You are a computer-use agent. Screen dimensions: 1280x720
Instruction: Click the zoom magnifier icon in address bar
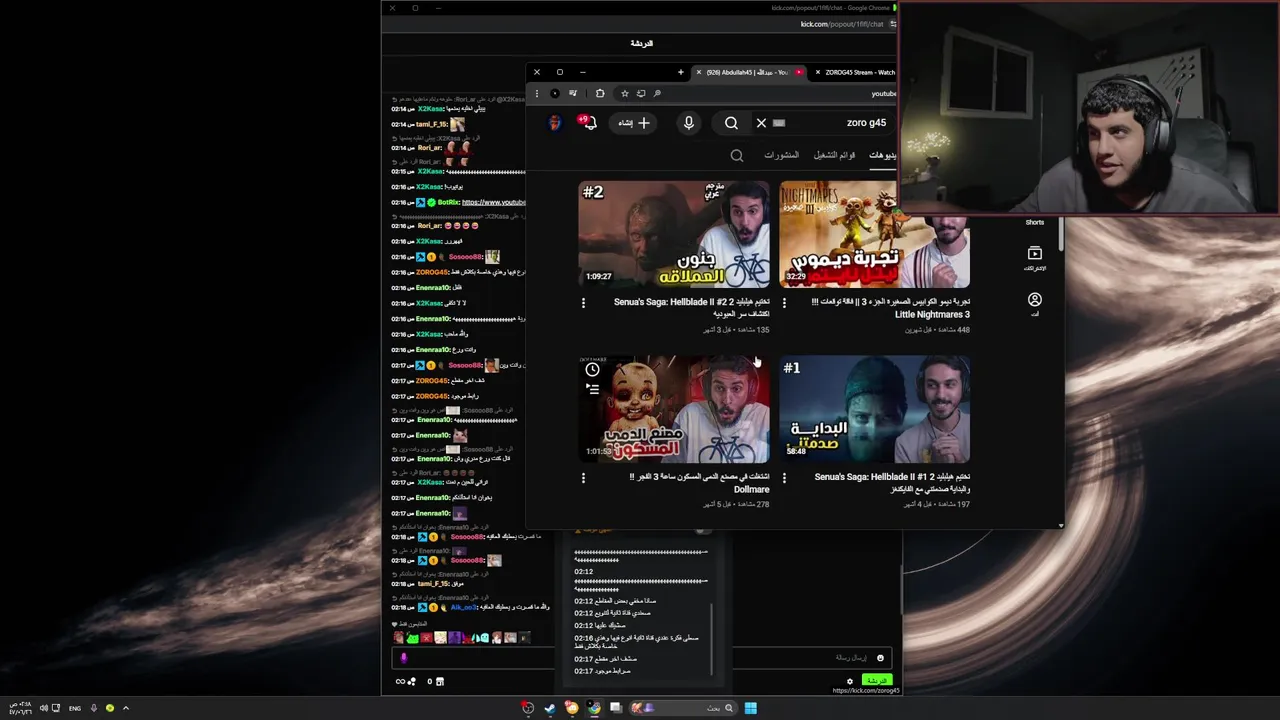657,94
